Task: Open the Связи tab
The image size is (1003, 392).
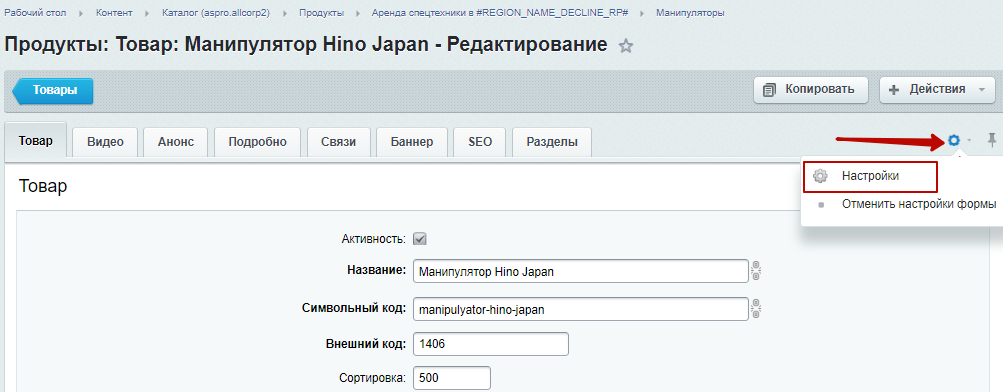Action: click(338, 142)
